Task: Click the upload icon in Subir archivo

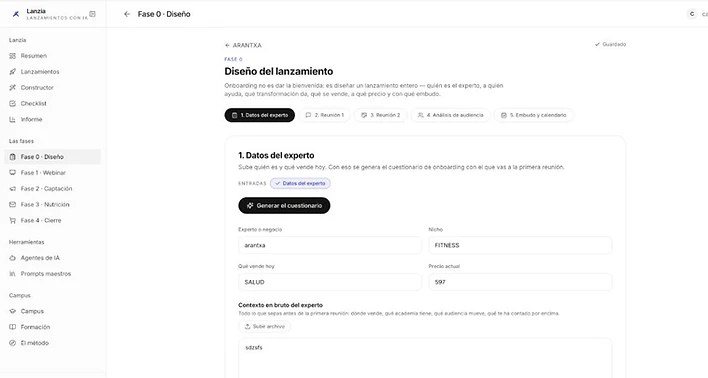Action: point(247,326)
